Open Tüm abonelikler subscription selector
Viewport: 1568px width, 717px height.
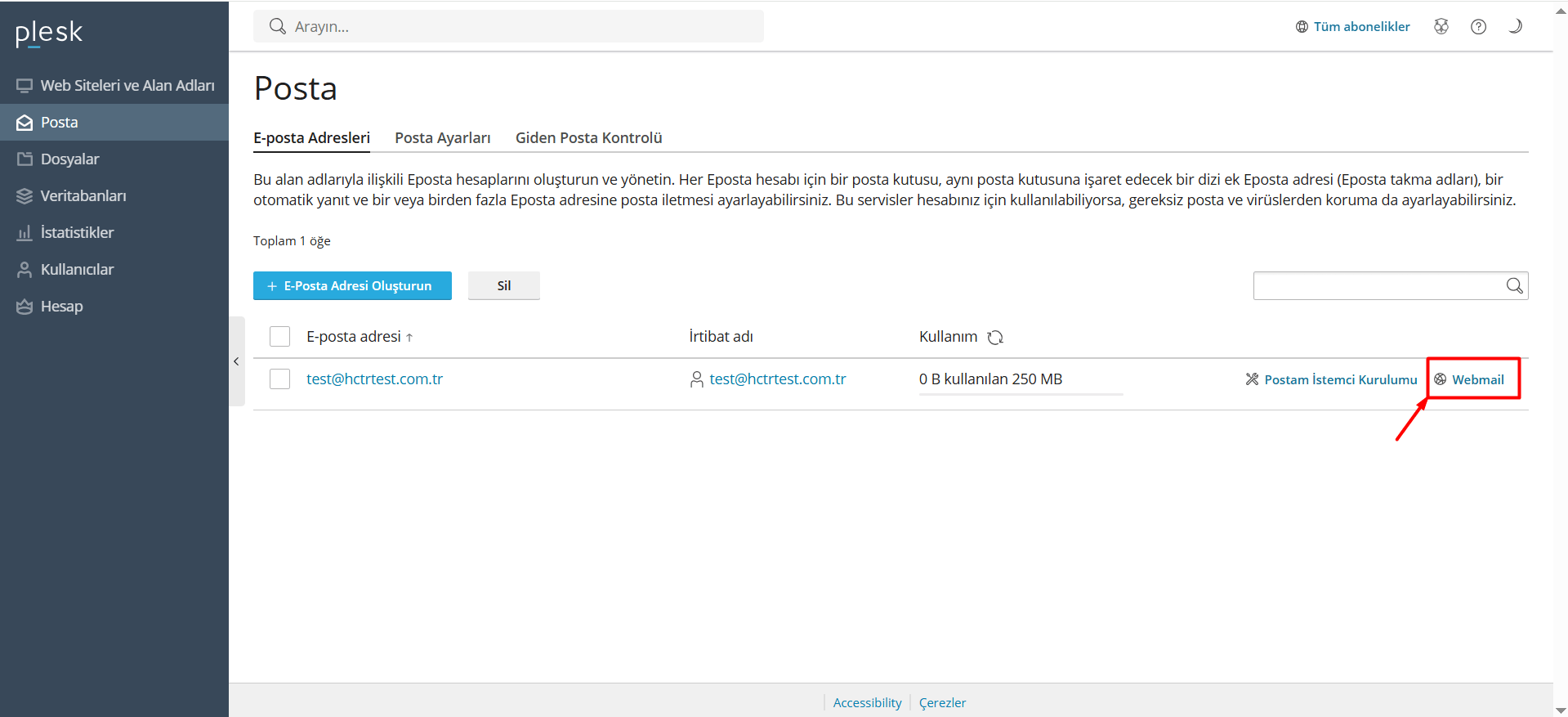pos(1352,26)
